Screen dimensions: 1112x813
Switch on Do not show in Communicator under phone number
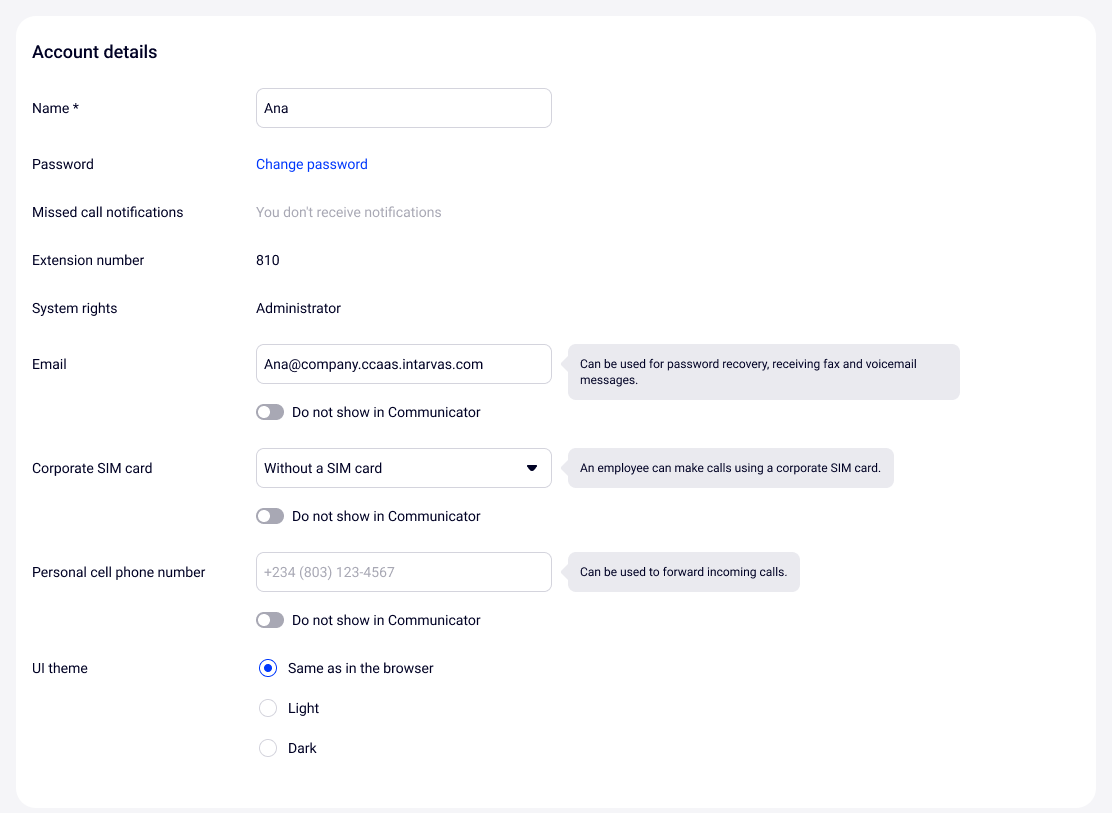pos(270,620)
